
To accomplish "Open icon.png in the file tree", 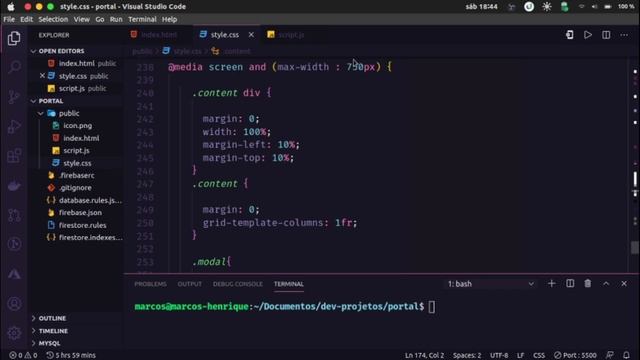I will pyautogui.click(x=77, y=126).
